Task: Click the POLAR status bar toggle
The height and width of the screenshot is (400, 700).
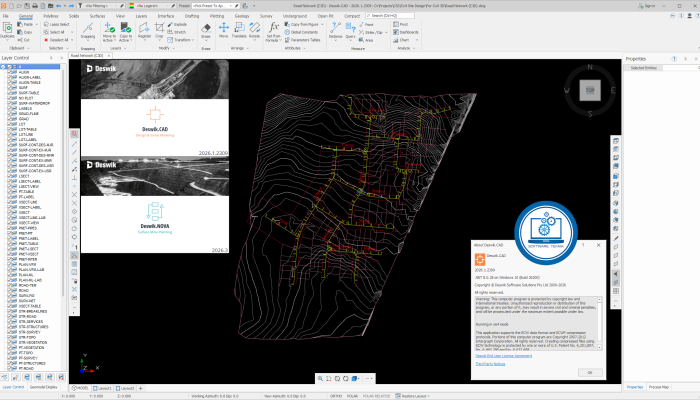Action: point(352,396)
